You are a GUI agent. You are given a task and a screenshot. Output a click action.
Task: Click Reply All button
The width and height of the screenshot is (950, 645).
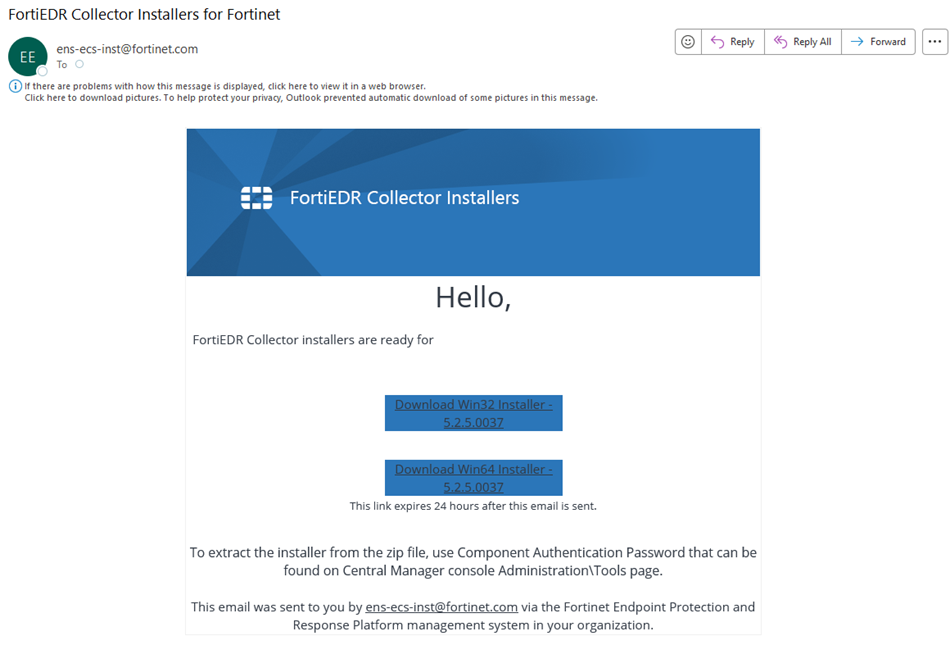tap(802, 42)
